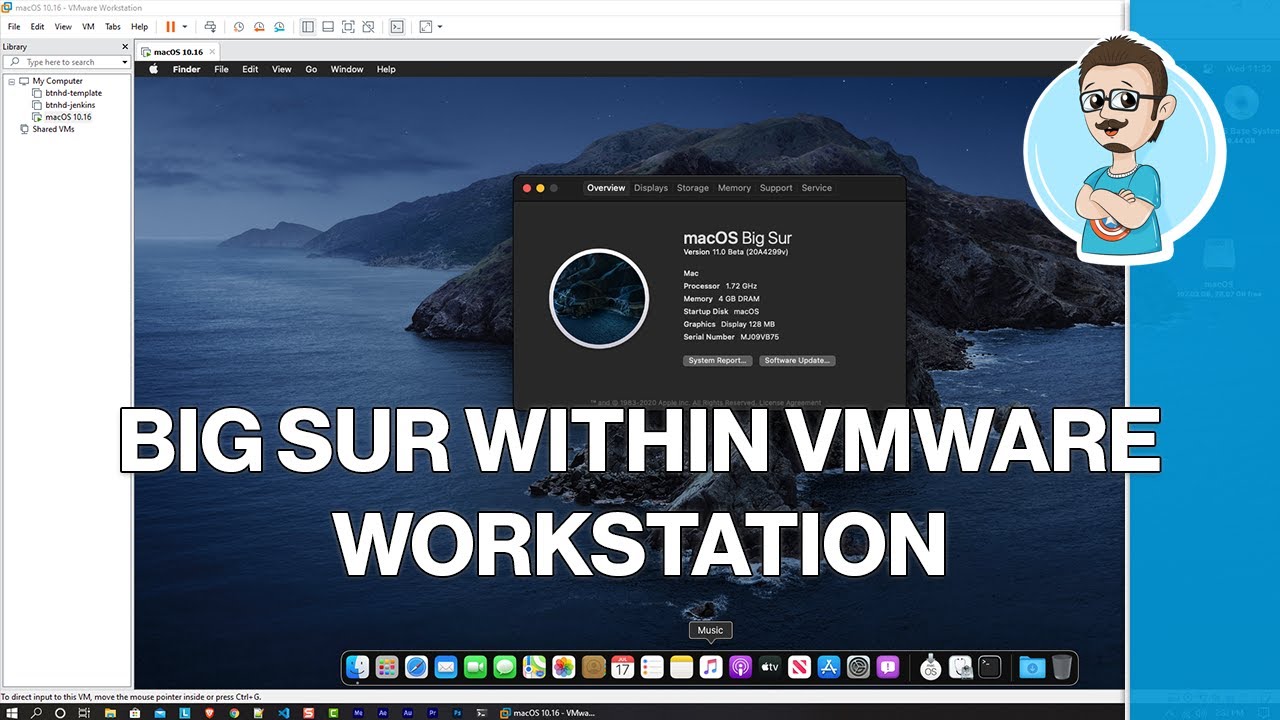Open the Library search dropdown arrow
This screenshot has height=720, width=1280.
tap(124, 62)
